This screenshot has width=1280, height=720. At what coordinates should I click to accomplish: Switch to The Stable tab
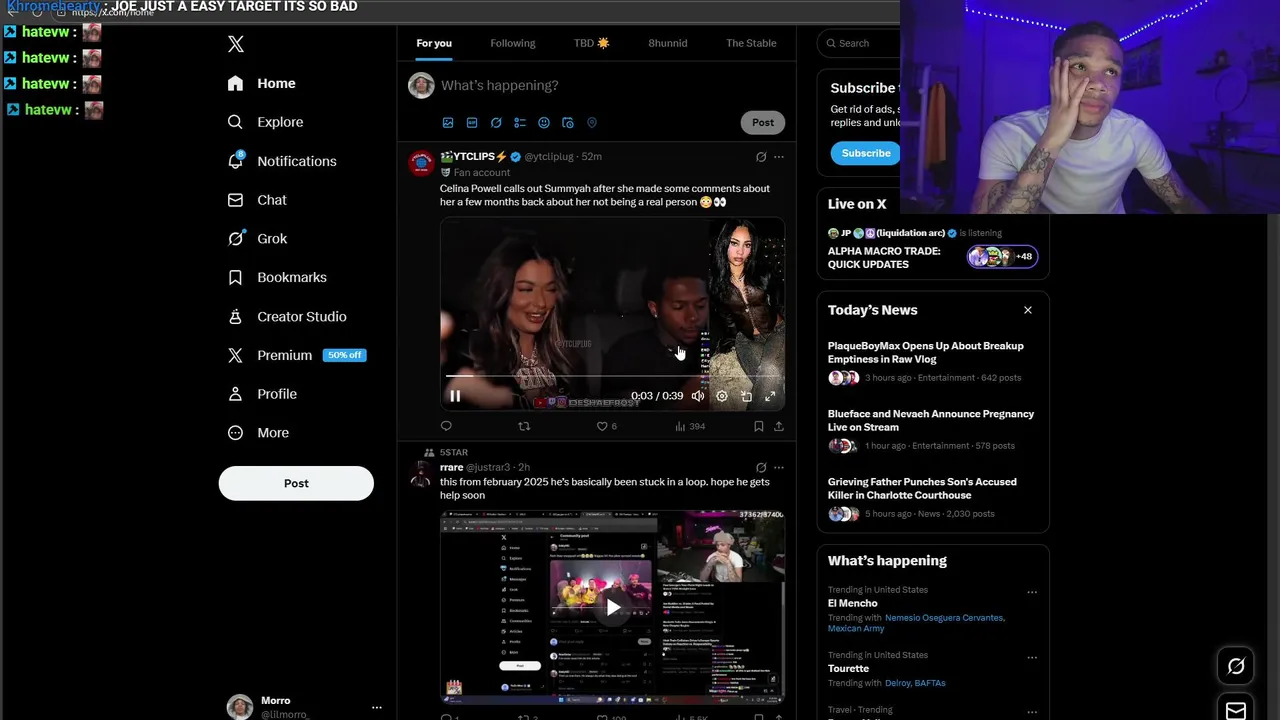[751, 43]
